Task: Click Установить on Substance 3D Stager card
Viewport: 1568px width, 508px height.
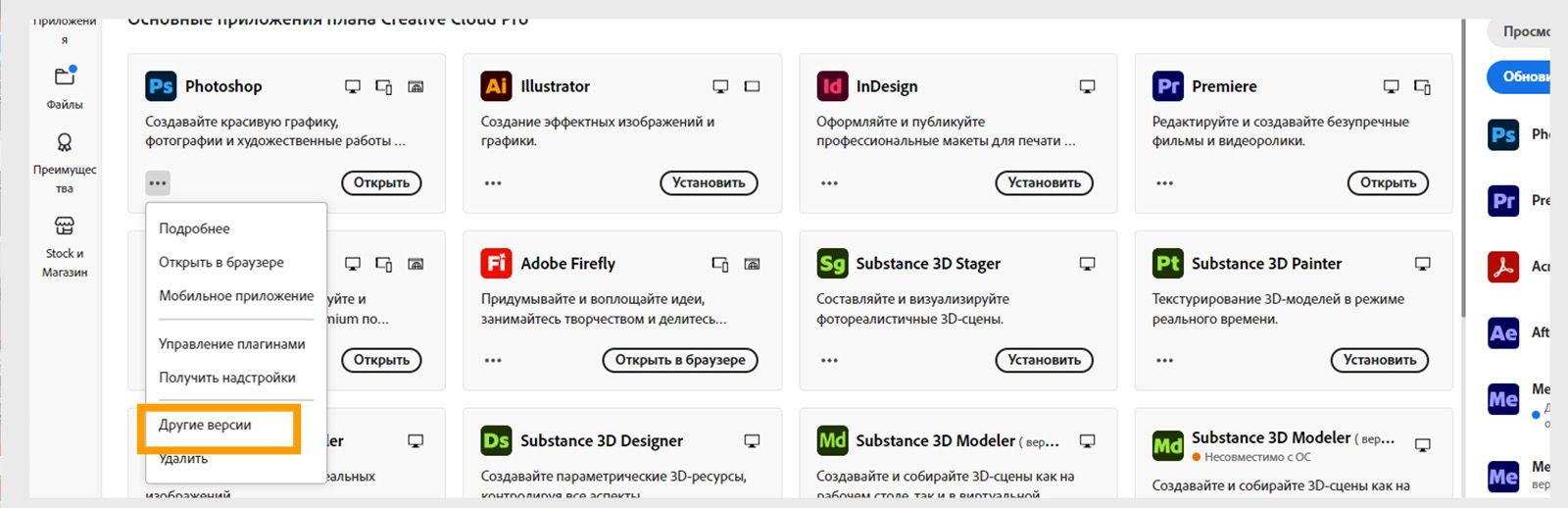Action: click(1044, 360)
